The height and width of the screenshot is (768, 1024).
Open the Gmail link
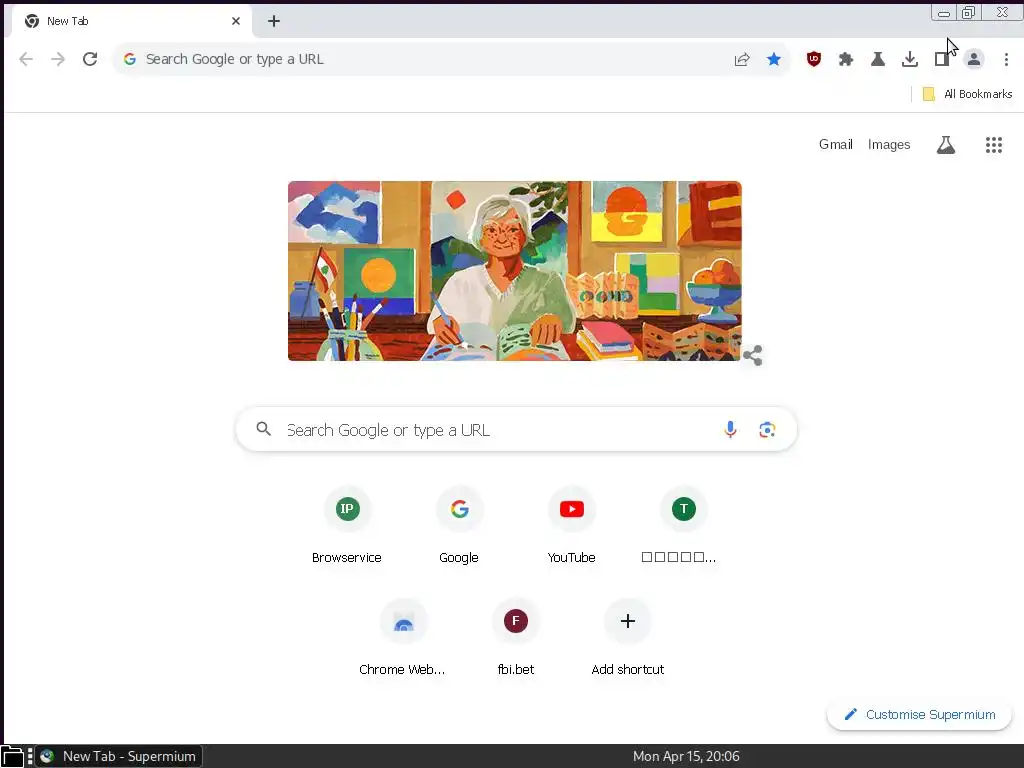pyautogui.click(x=835, y=144)
